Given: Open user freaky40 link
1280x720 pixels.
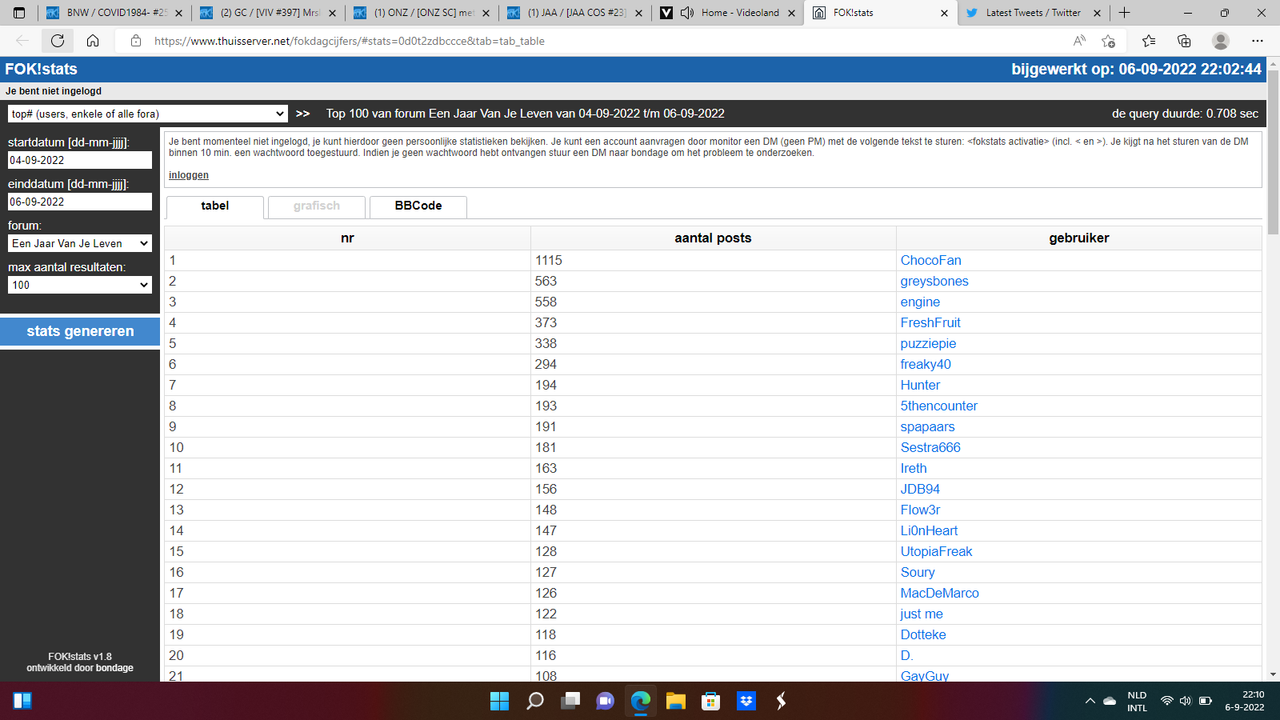Looking at the screenshot, I should tap(926, 364).
